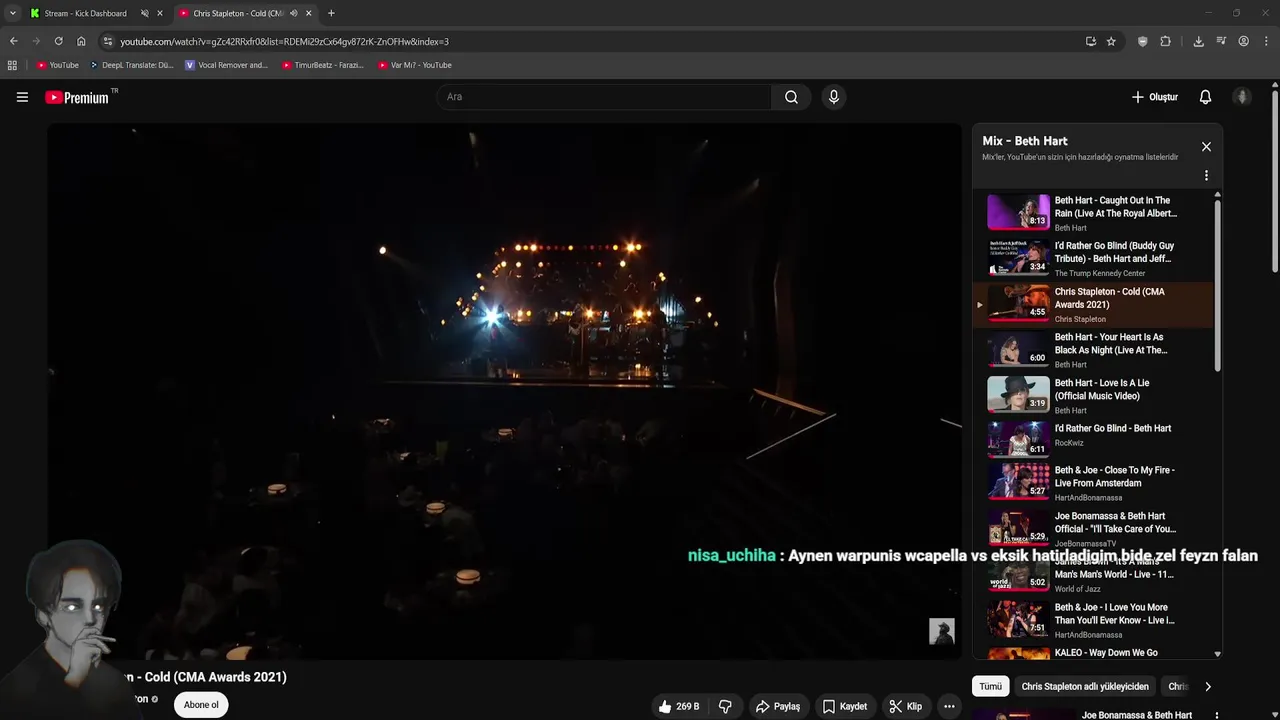Expand the tab search dropdown arrow
Screen dimensions: 1280x720
(x=12, y=13)
